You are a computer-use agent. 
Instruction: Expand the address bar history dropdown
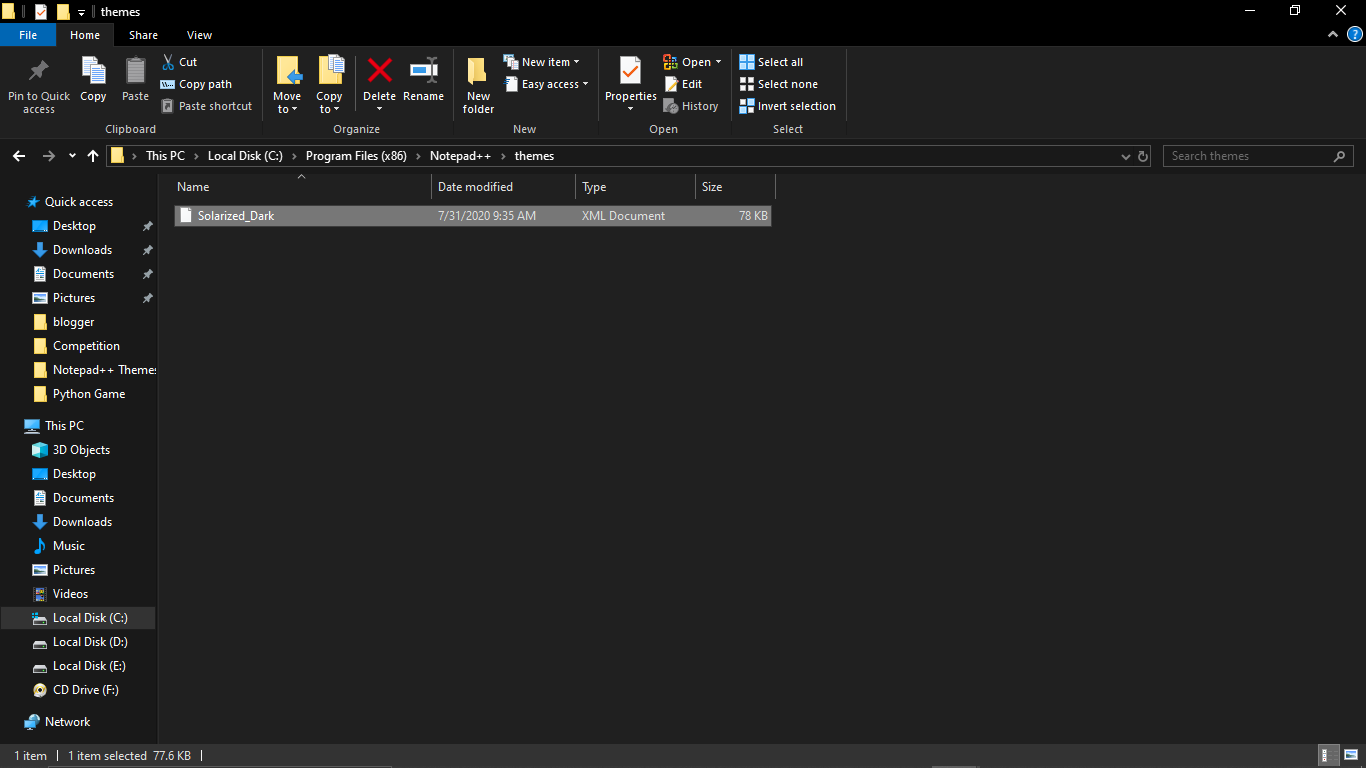pyautogui.click(x=1126, y=156)
